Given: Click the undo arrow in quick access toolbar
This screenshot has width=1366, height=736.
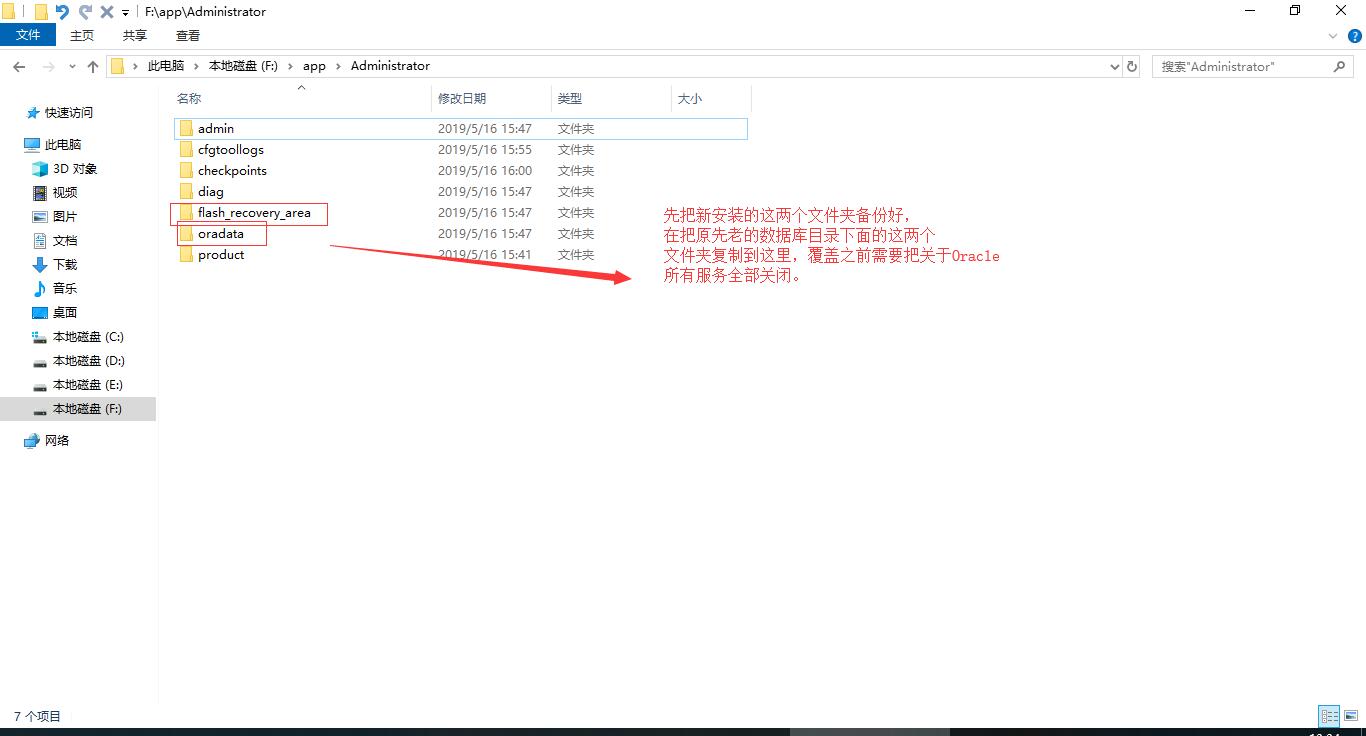Looking at the screenshot, I should (x=62, y=12).
